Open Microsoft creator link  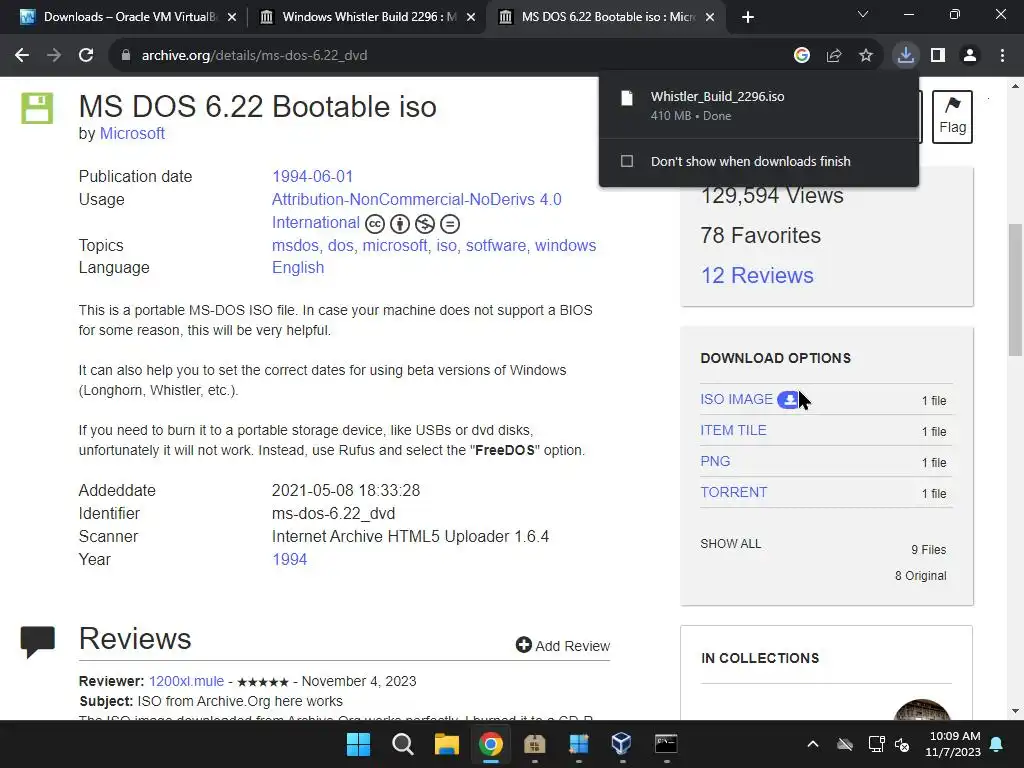[x=132, y=133]
